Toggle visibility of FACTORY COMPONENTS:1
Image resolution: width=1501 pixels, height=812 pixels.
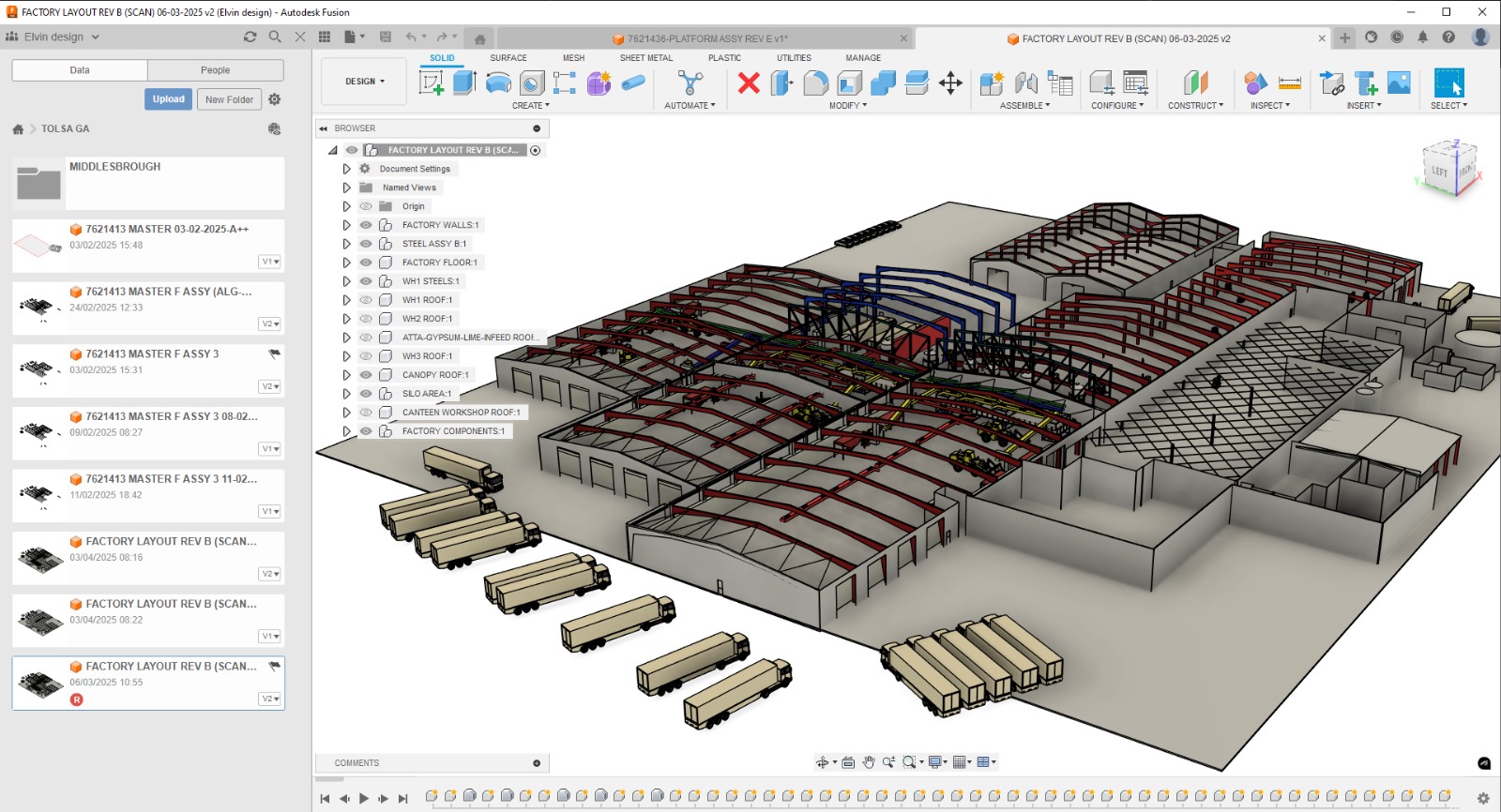coord(366,431)
